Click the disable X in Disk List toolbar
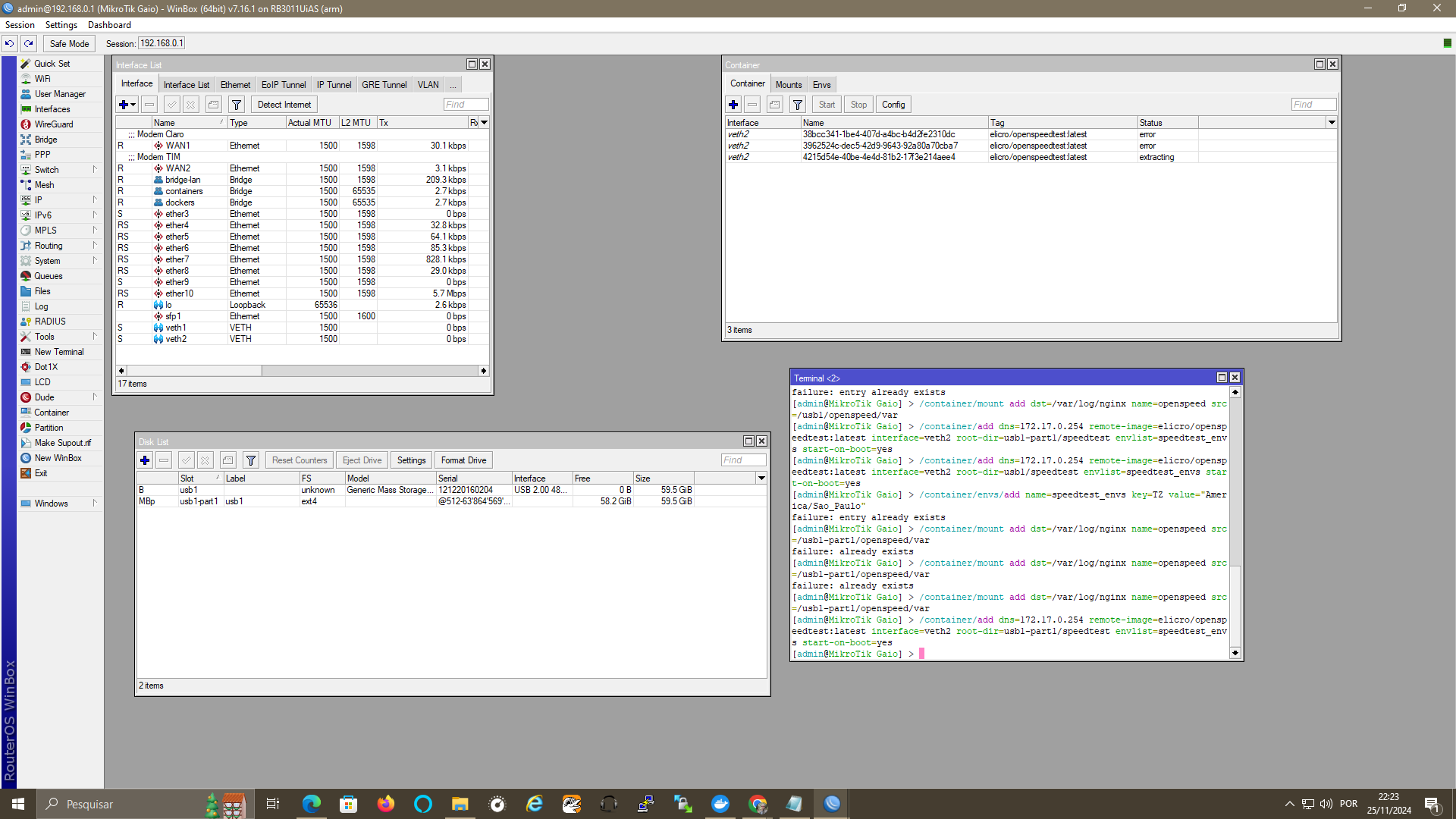The image size is (1456, 819). 205,460
